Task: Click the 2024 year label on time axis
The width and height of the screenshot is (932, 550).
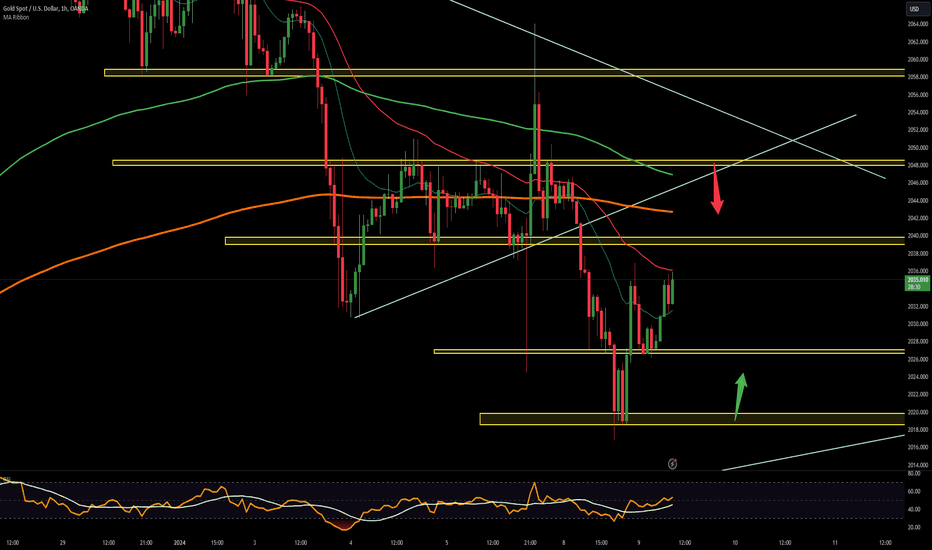Action: (x=180, y=543)
